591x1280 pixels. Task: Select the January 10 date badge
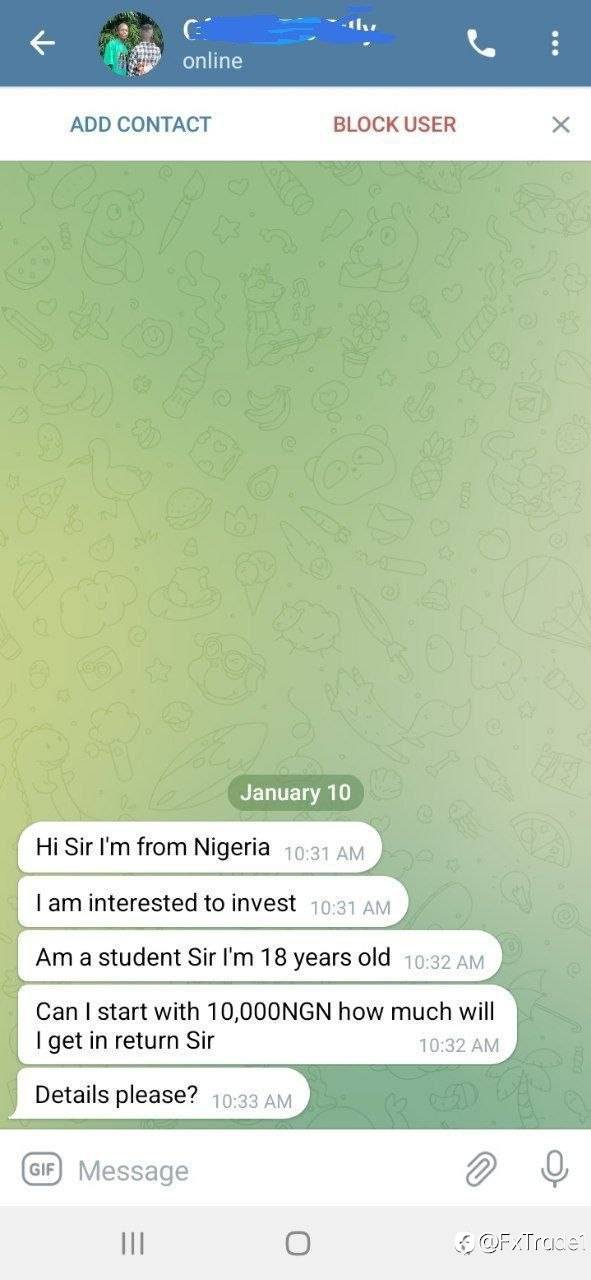click(296, 793)
